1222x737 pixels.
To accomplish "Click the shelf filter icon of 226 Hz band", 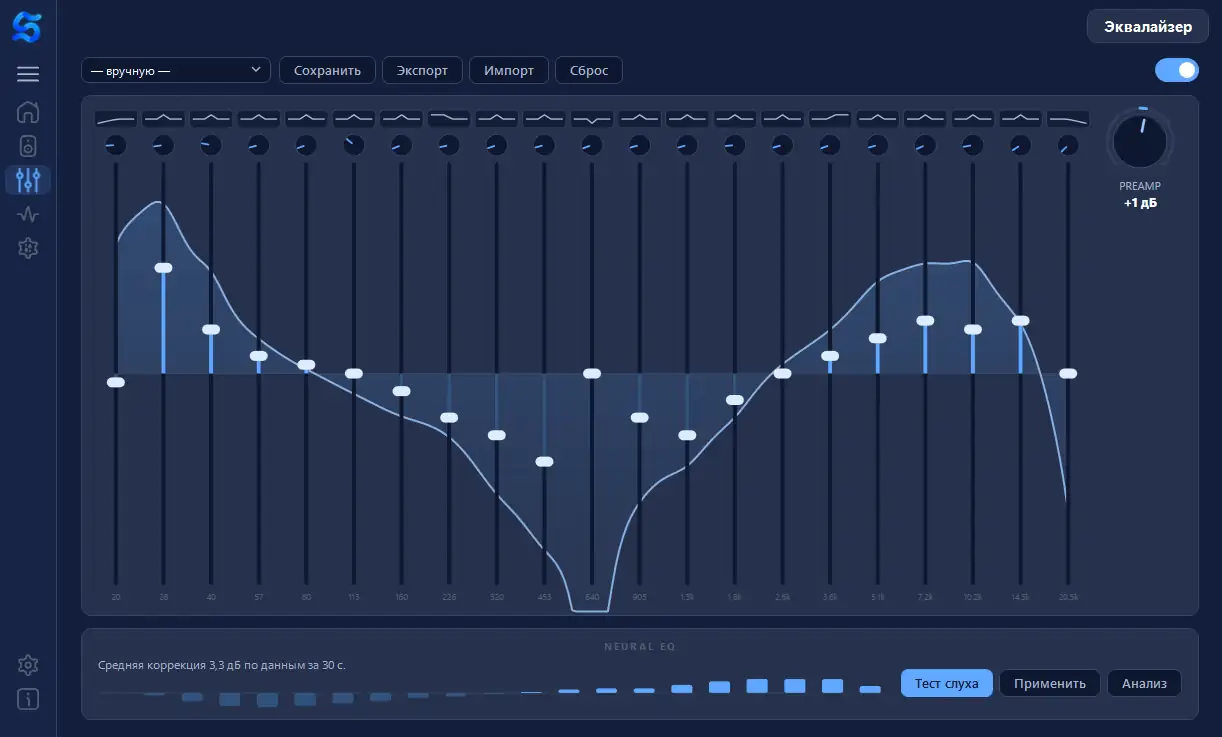I will [449, 118].
